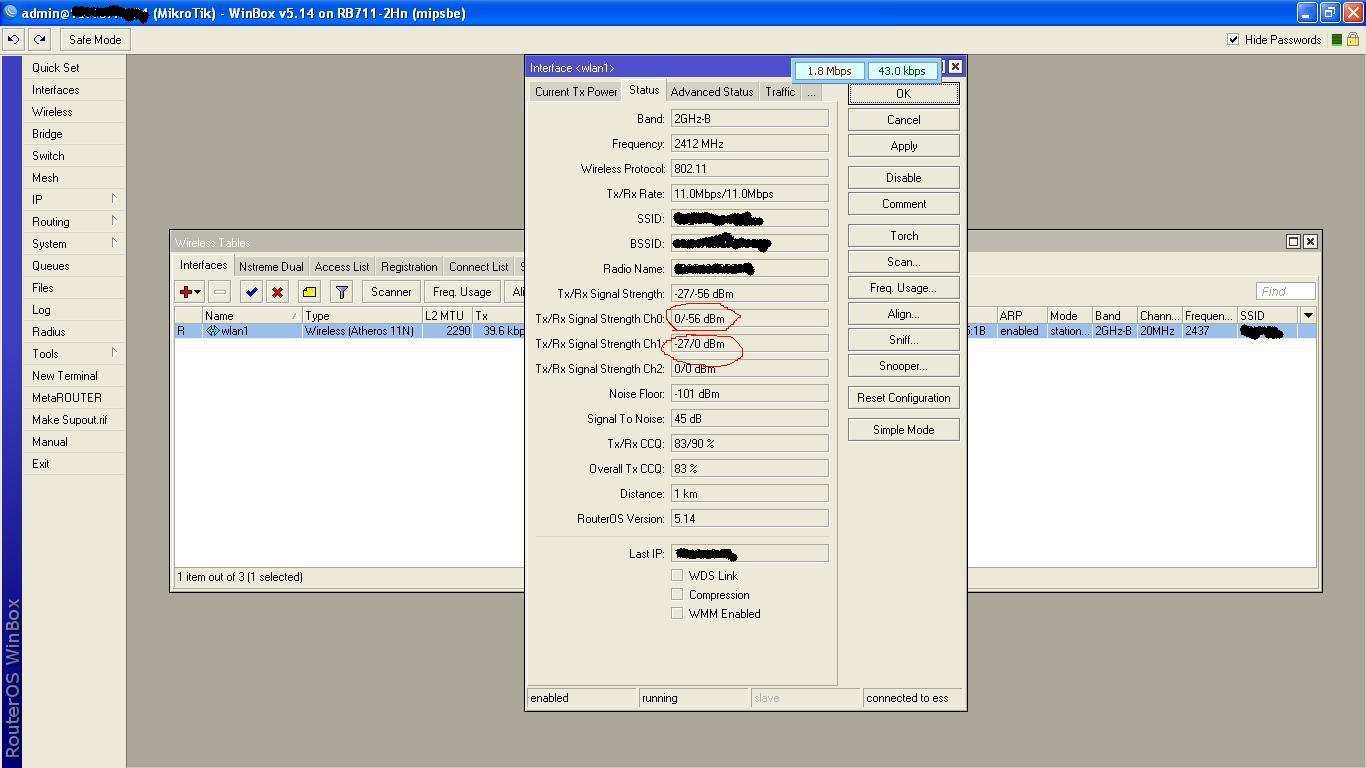The height and width of the screenshot is (768, 1366).
Task: Open the Interfaces menu item
Action: click(x=55, y=89)
